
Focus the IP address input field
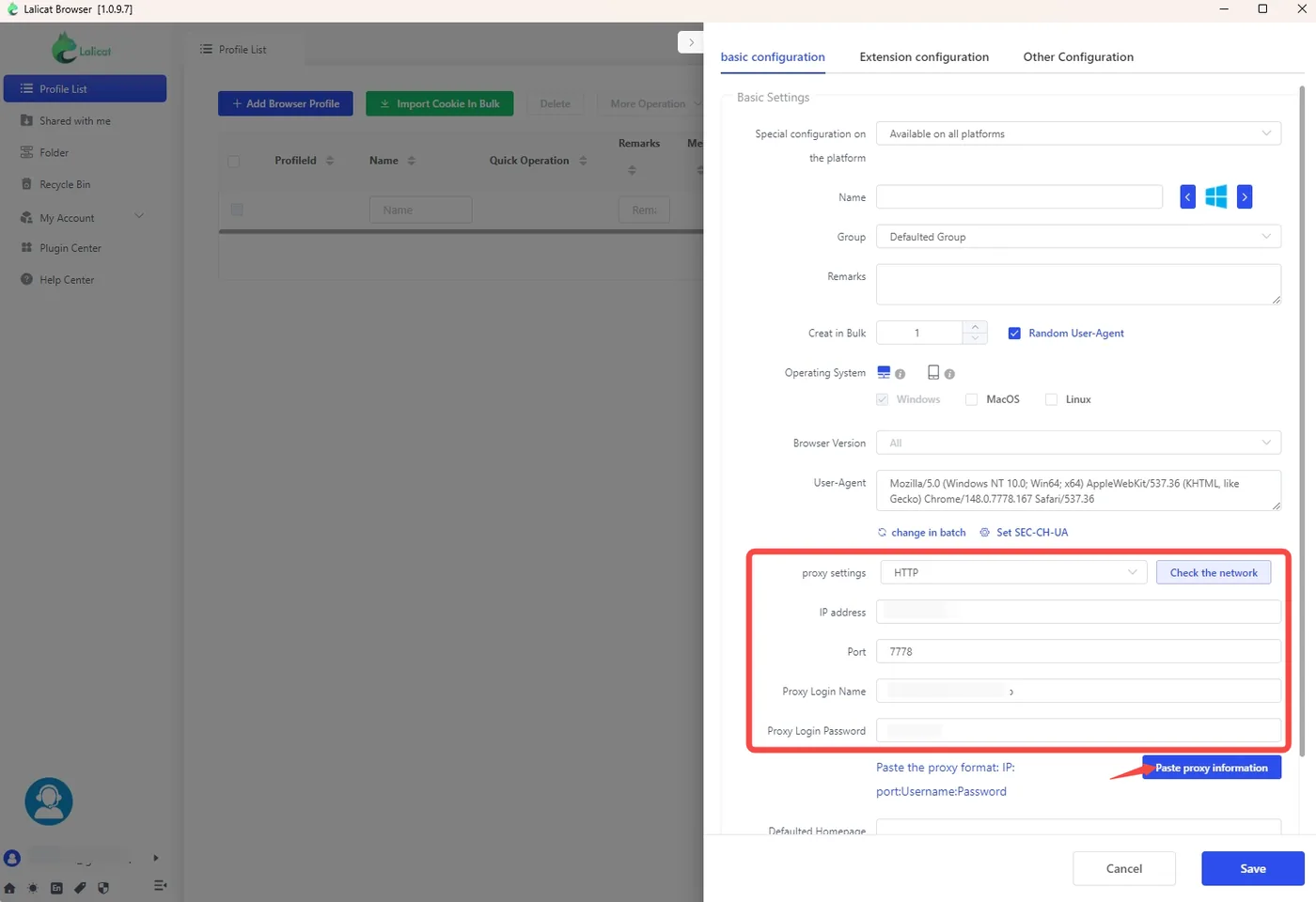[x=1078, y=612]
